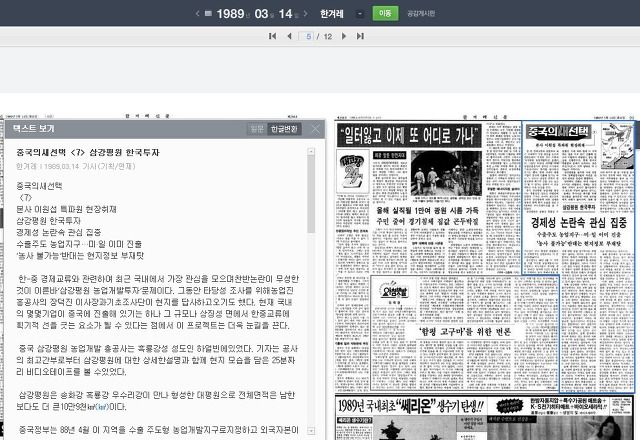Click the '올해 실직월 1만여 광원' subheadline
Image resolution: width=640 pixels, height=440 pixels.
tap(427, 211)
